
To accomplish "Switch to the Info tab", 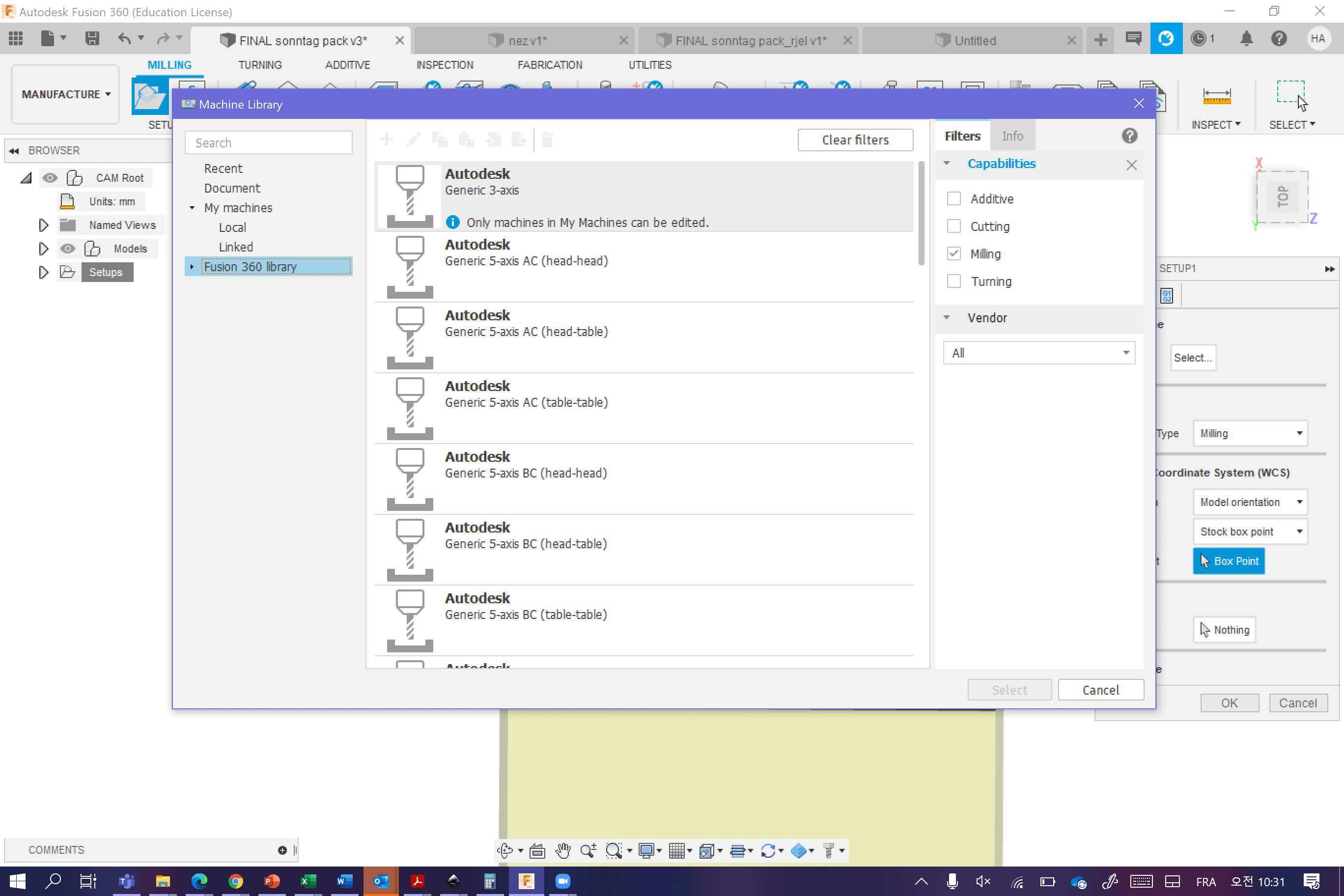I will pos(1012,136).
